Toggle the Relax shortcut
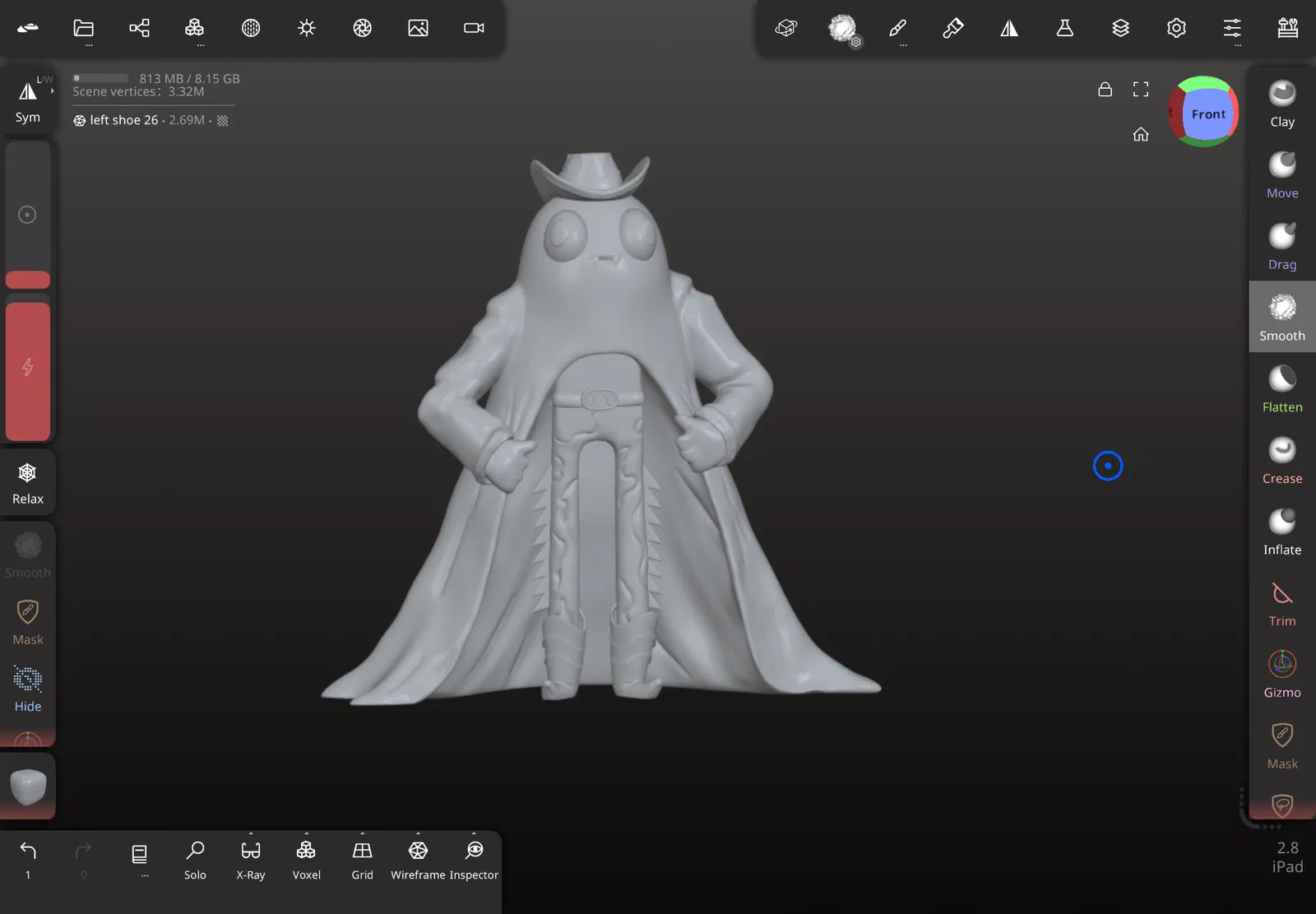 click(28, 483)
